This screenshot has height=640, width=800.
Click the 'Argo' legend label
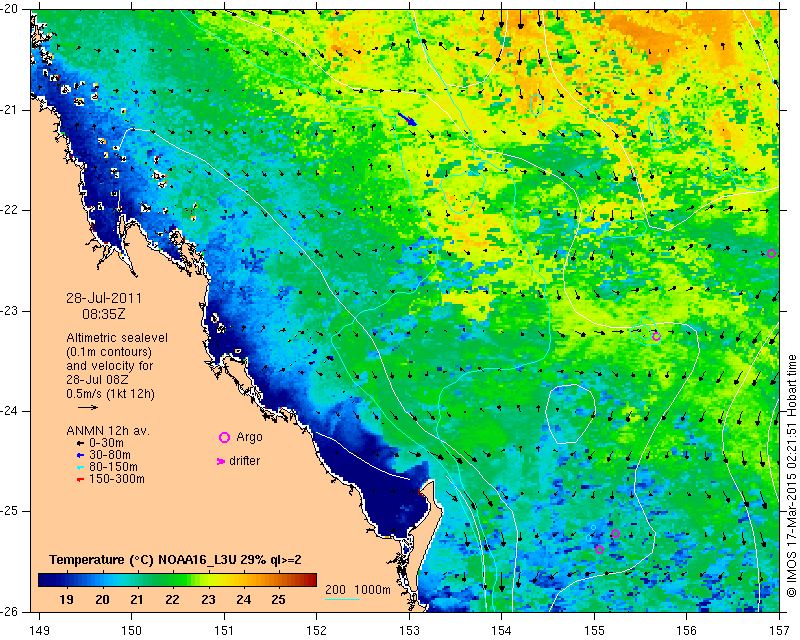(249, 437)
